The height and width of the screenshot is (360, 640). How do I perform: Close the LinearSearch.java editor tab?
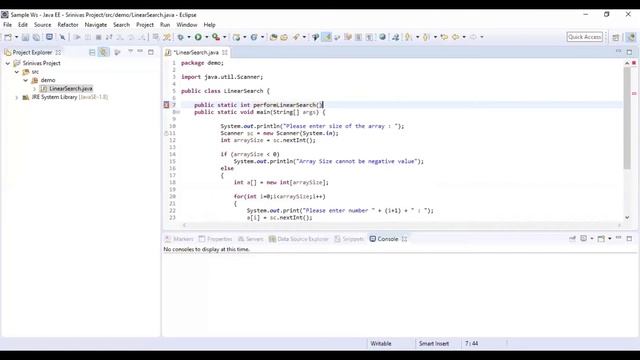pos(225,52)
